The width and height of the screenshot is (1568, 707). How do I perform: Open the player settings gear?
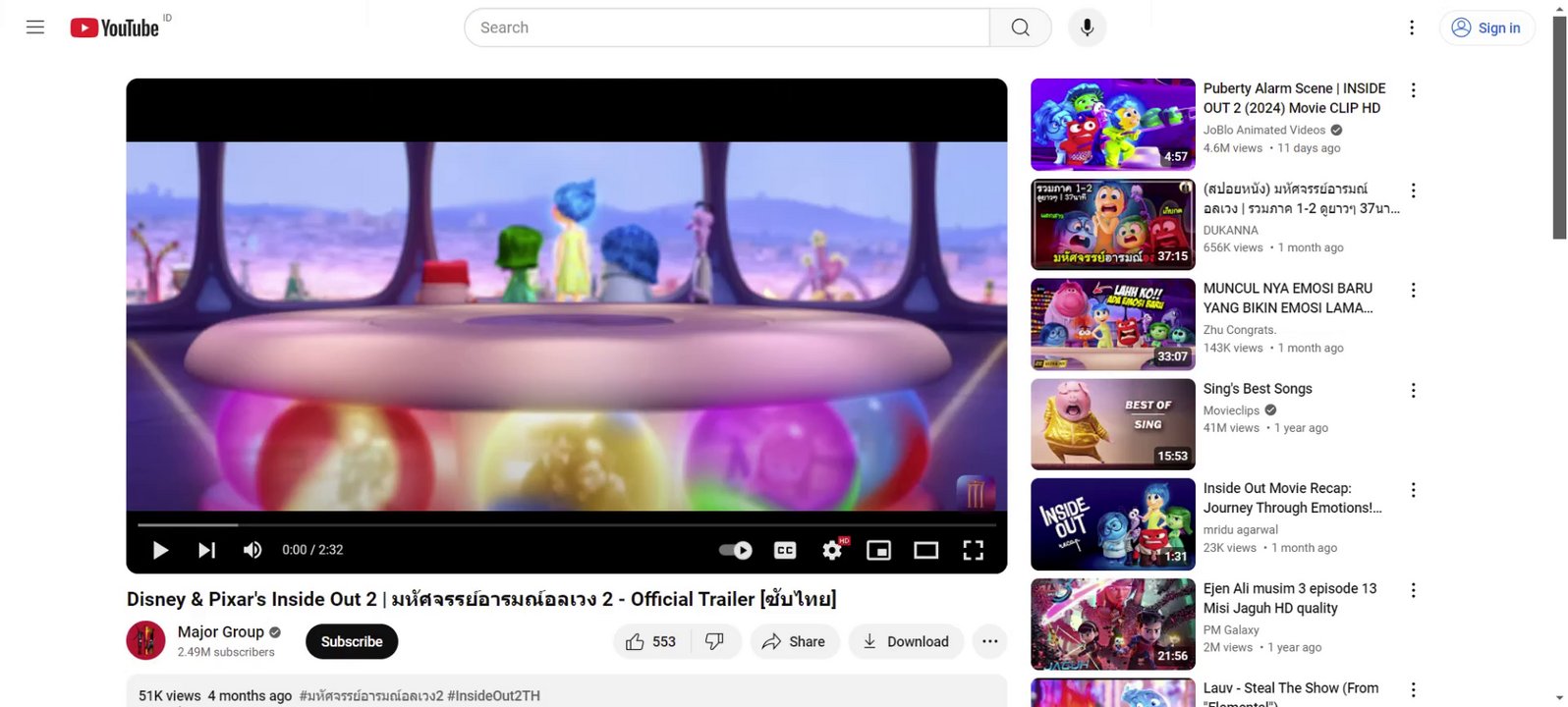pos(832,550)
